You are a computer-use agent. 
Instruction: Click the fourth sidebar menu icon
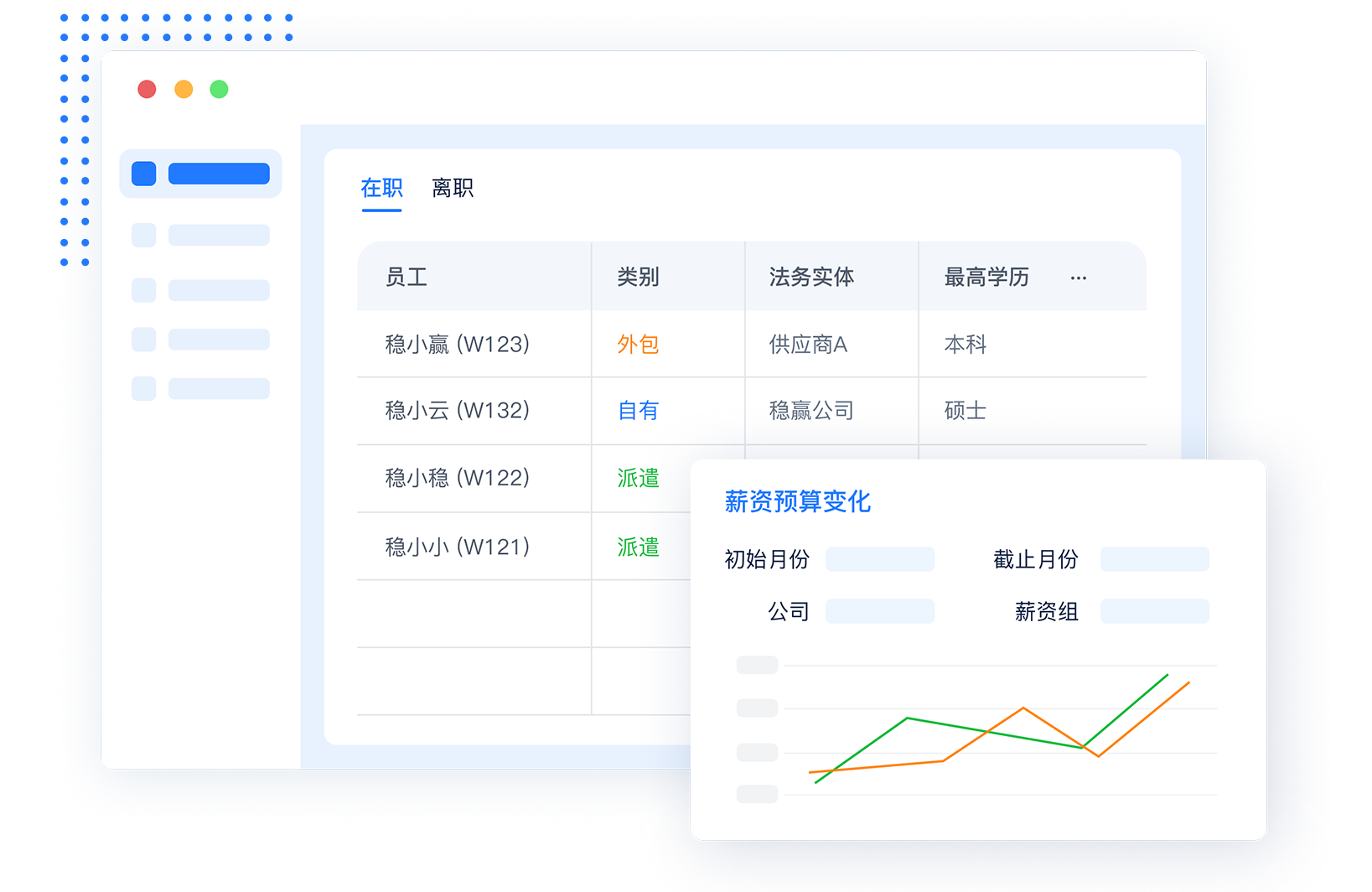142,339
